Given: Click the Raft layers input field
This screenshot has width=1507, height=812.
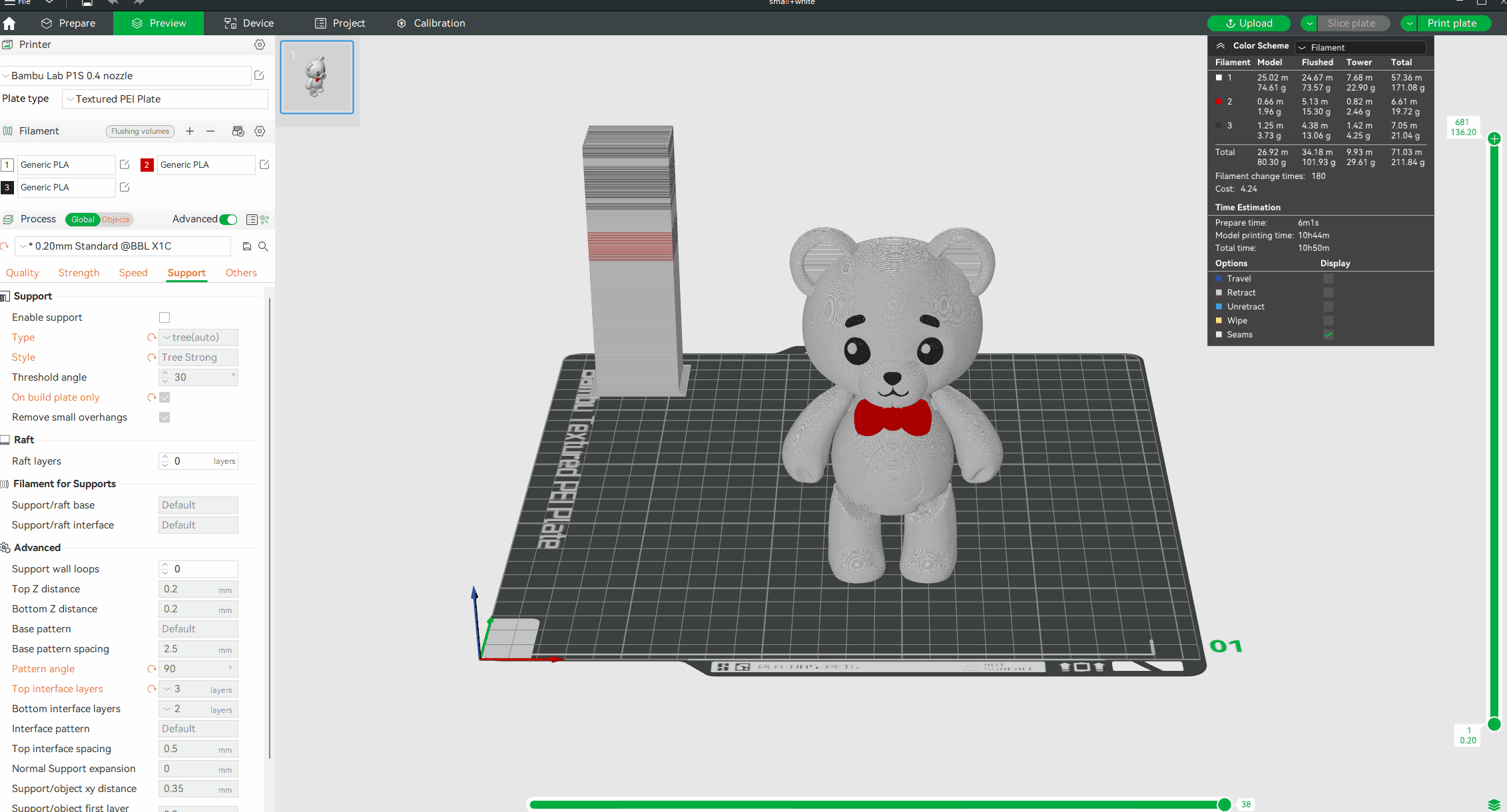Looking at the screenshot, I should pos(198,461).
